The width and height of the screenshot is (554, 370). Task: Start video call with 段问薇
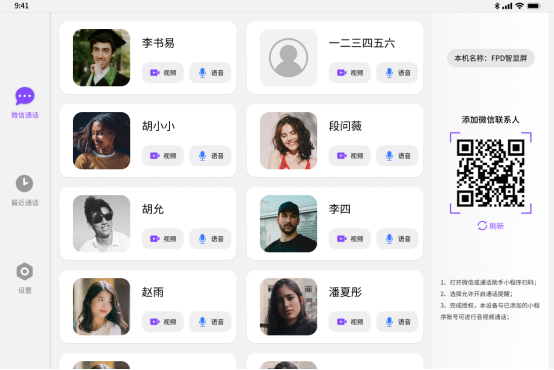(349, 156)
